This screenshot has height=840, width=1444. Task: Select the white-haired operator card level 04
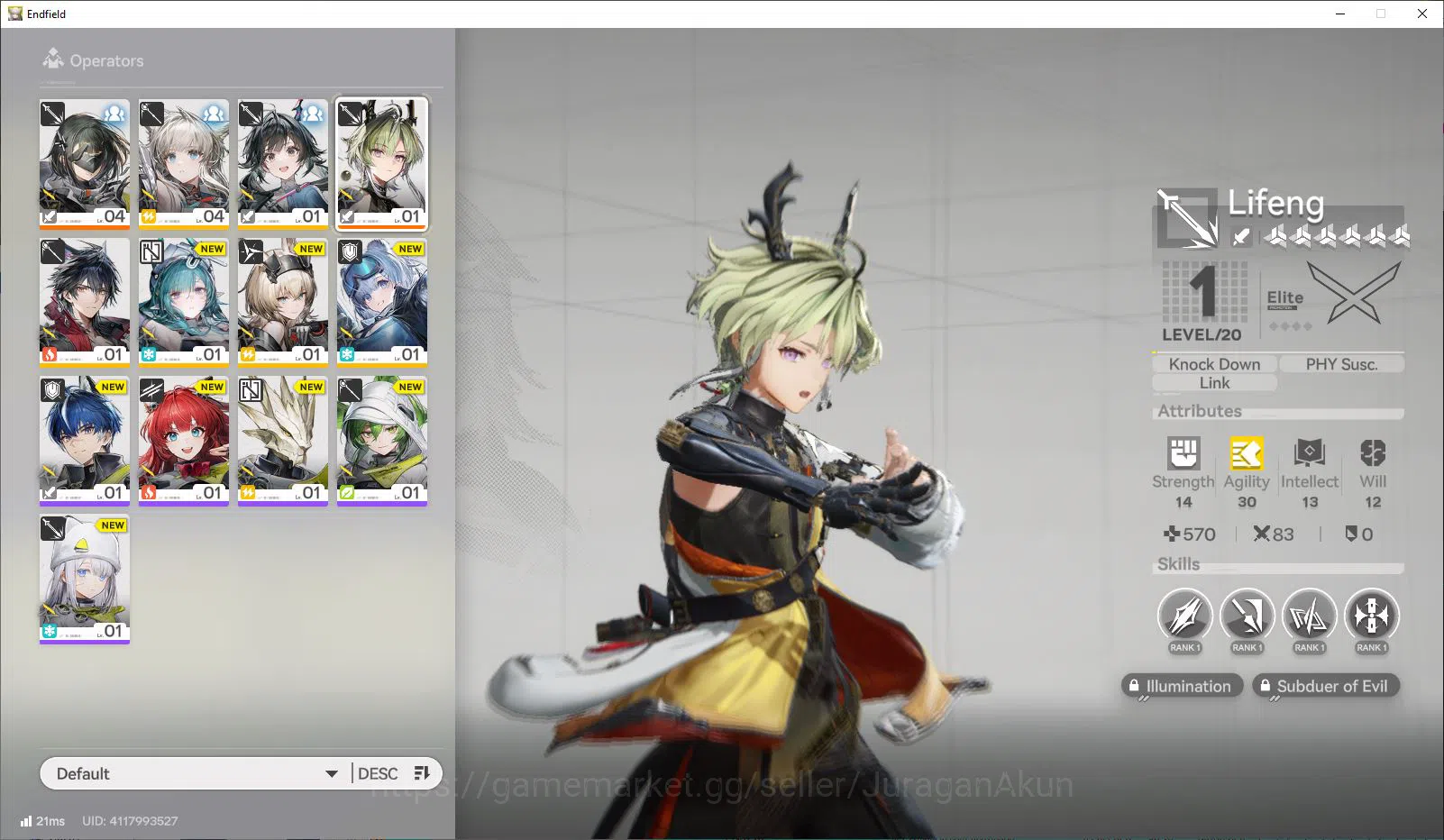(184, 163)
